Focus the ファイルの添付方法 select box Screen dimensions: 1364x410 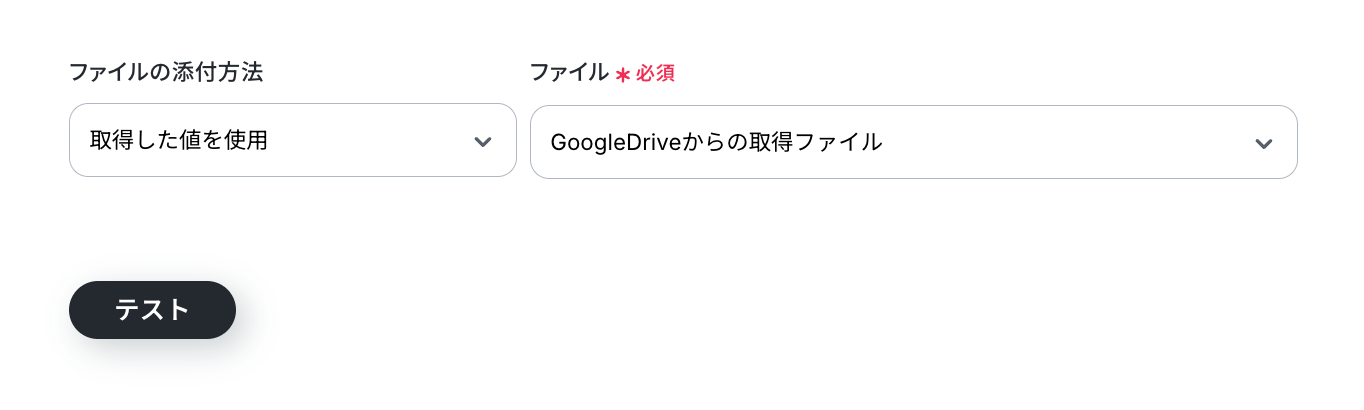[x=293, y=141]
